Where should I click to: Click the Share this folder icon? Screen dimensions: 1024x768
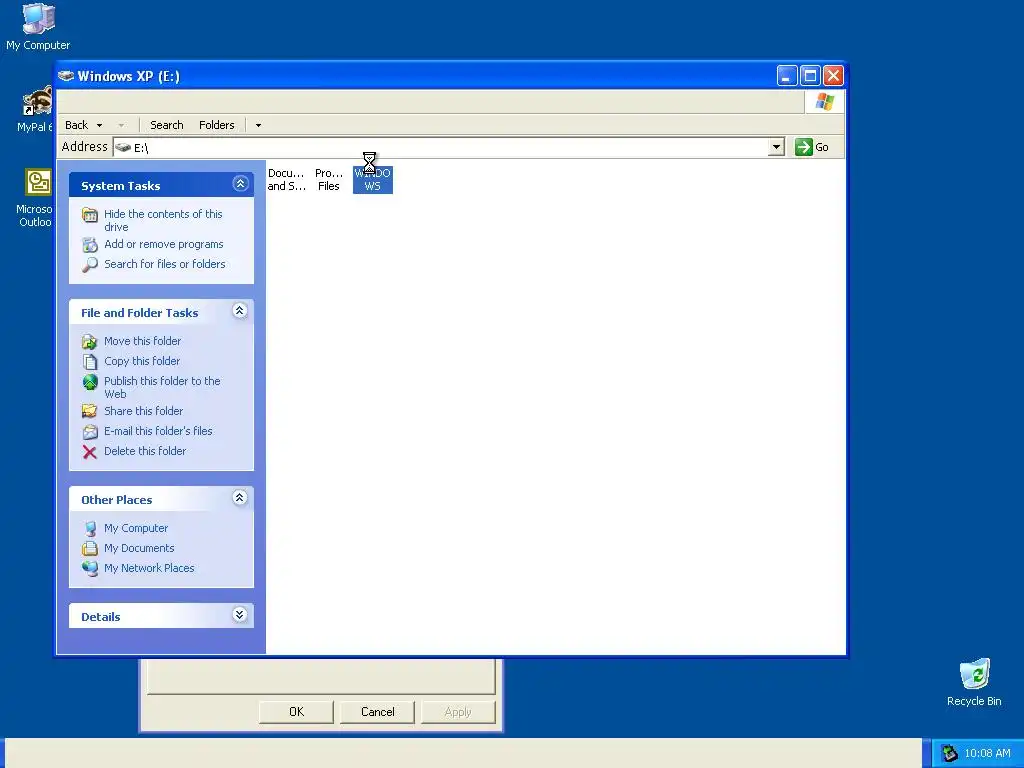pyautogui.click(x=90, y=411)
